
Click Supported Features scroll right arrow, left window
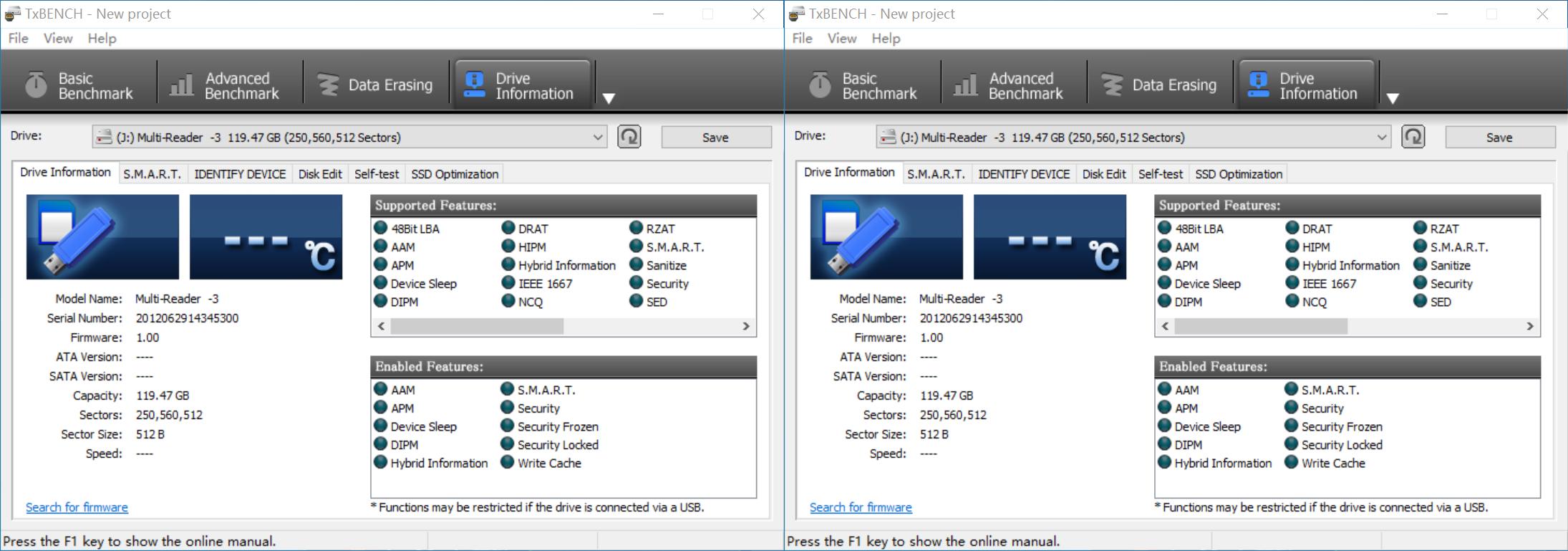click(746, 327)
